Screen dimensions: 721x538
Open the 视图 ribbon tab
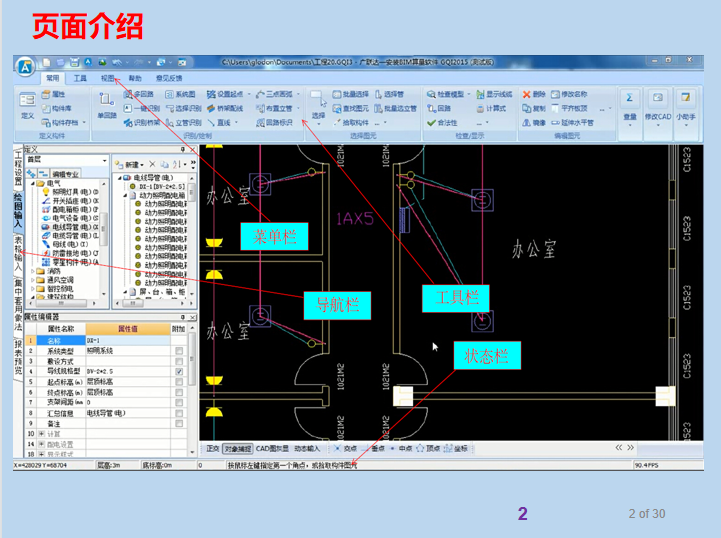(107, 78)
